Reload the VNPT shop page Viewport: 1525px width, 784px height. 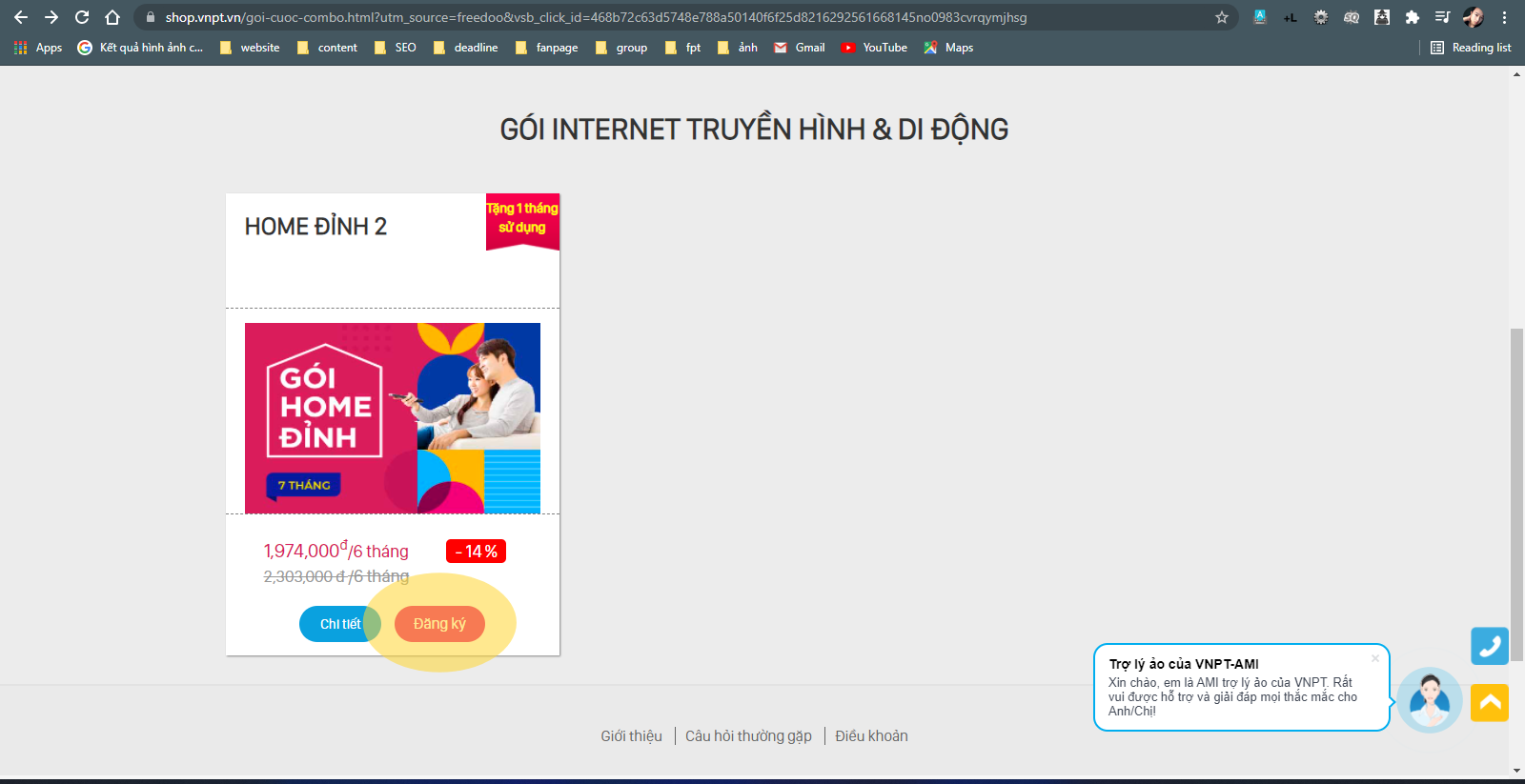(82, 17)
